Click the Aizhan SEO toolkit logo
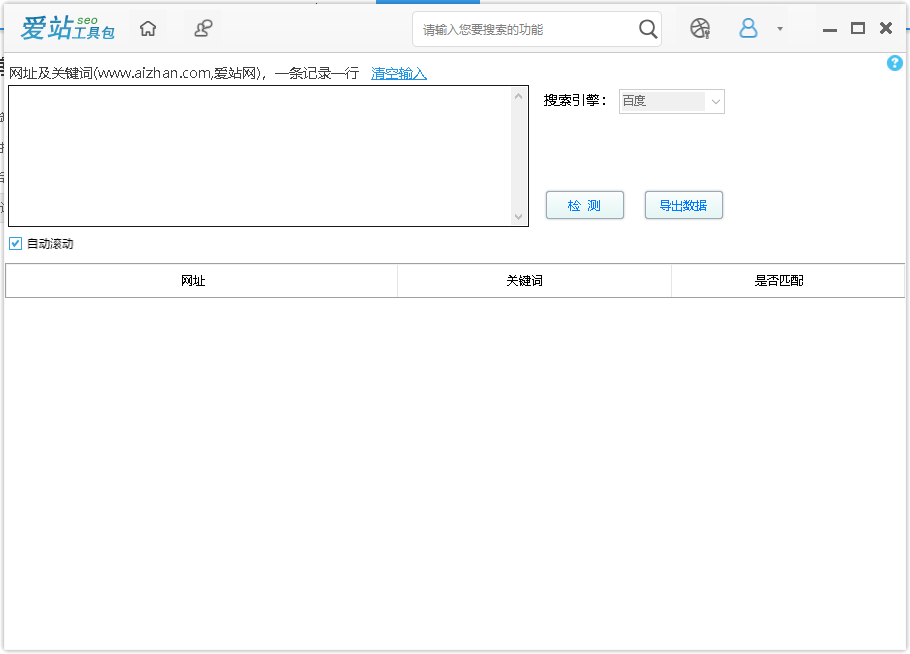This screenshot has height=654, width=910. (x=67, y=29)
